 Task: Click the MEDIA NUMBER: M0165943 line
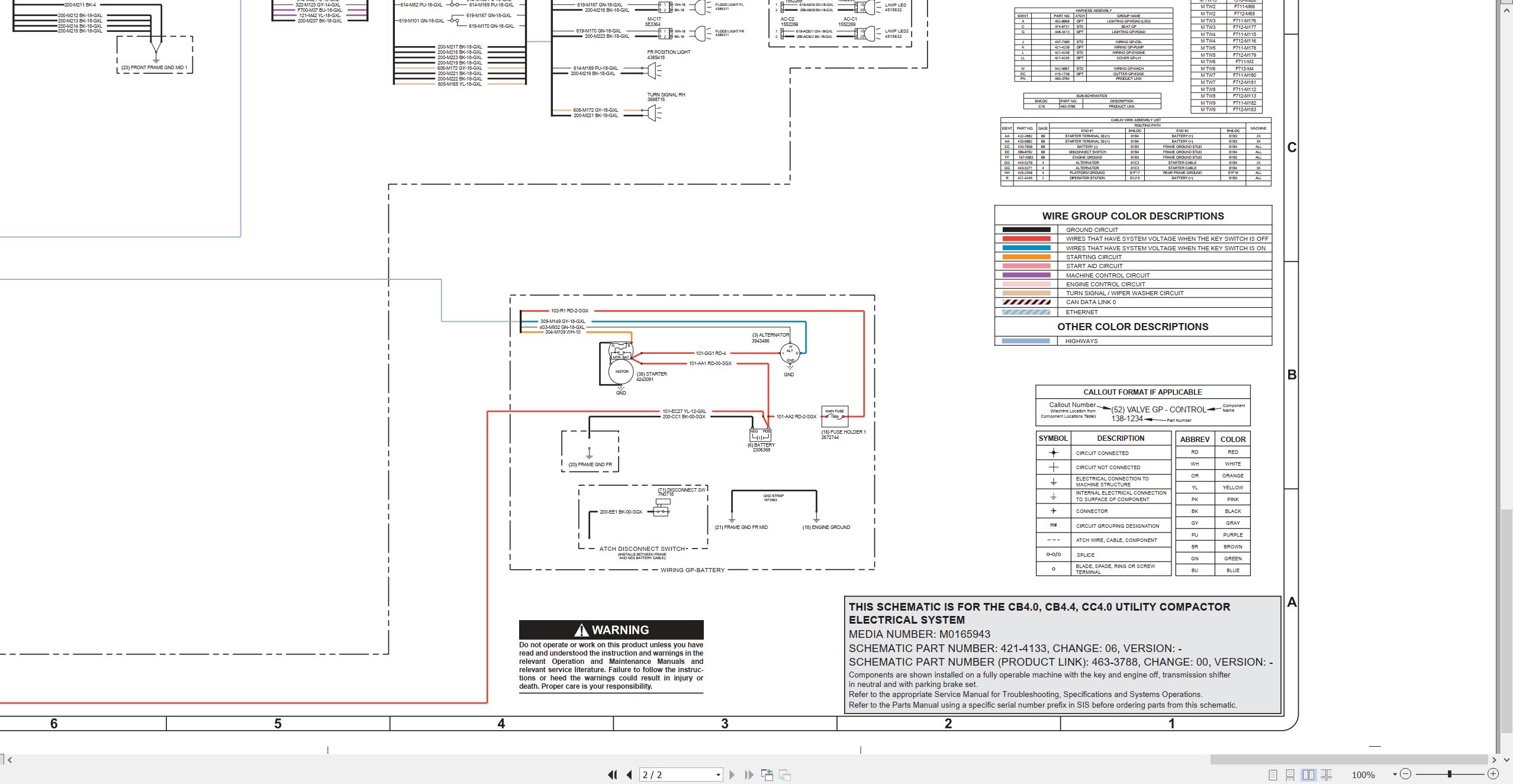coord(919,634)
